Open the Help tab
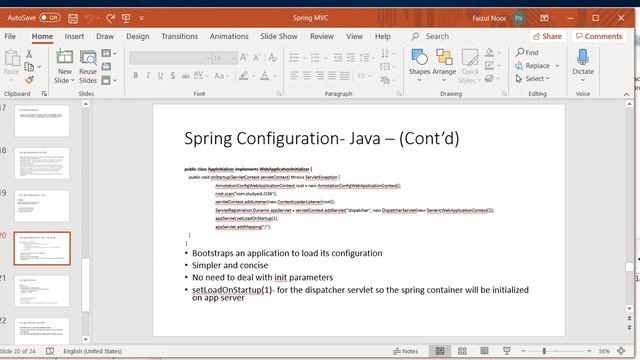640x360 pixels. click(383, 36)
